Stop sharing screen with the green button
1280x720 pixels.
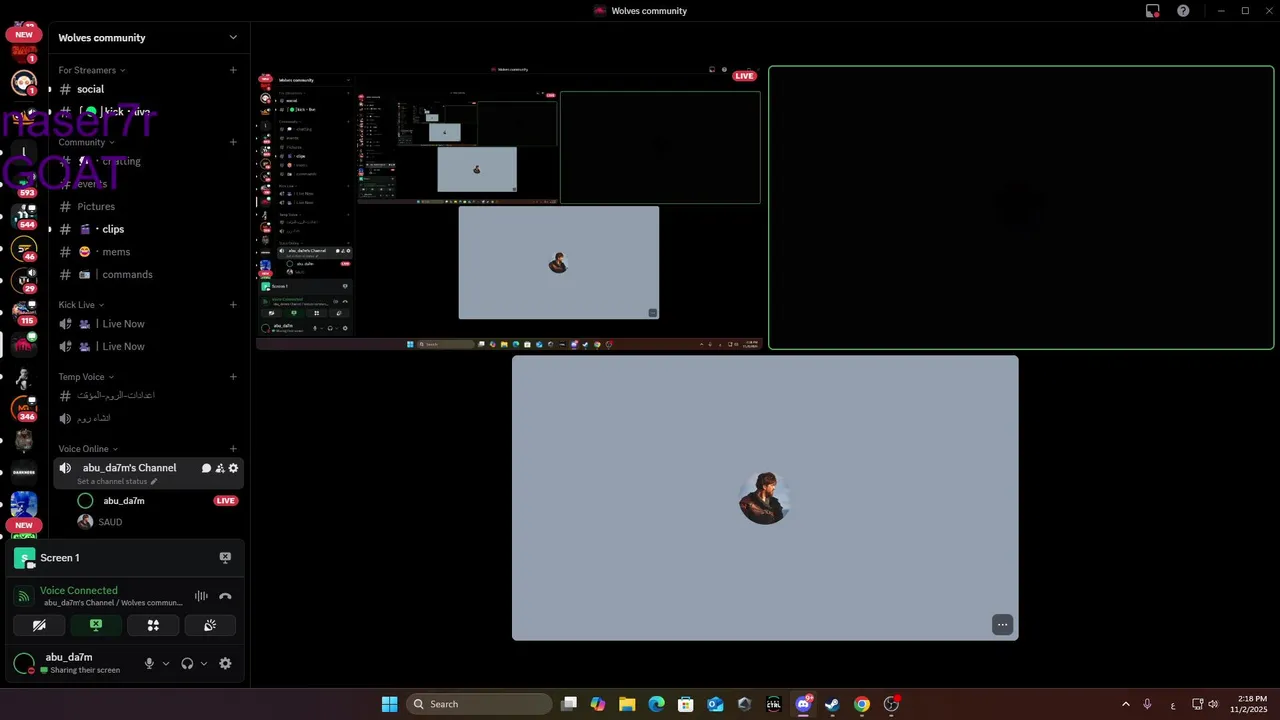tap(96, 625)
